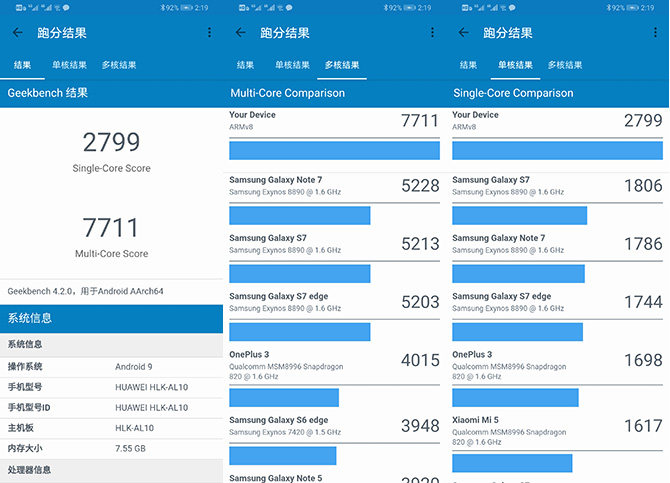Screen dimensions: 670x483
Task: Click the Geekbench 结果 heading
Action: tap(47, 93)
